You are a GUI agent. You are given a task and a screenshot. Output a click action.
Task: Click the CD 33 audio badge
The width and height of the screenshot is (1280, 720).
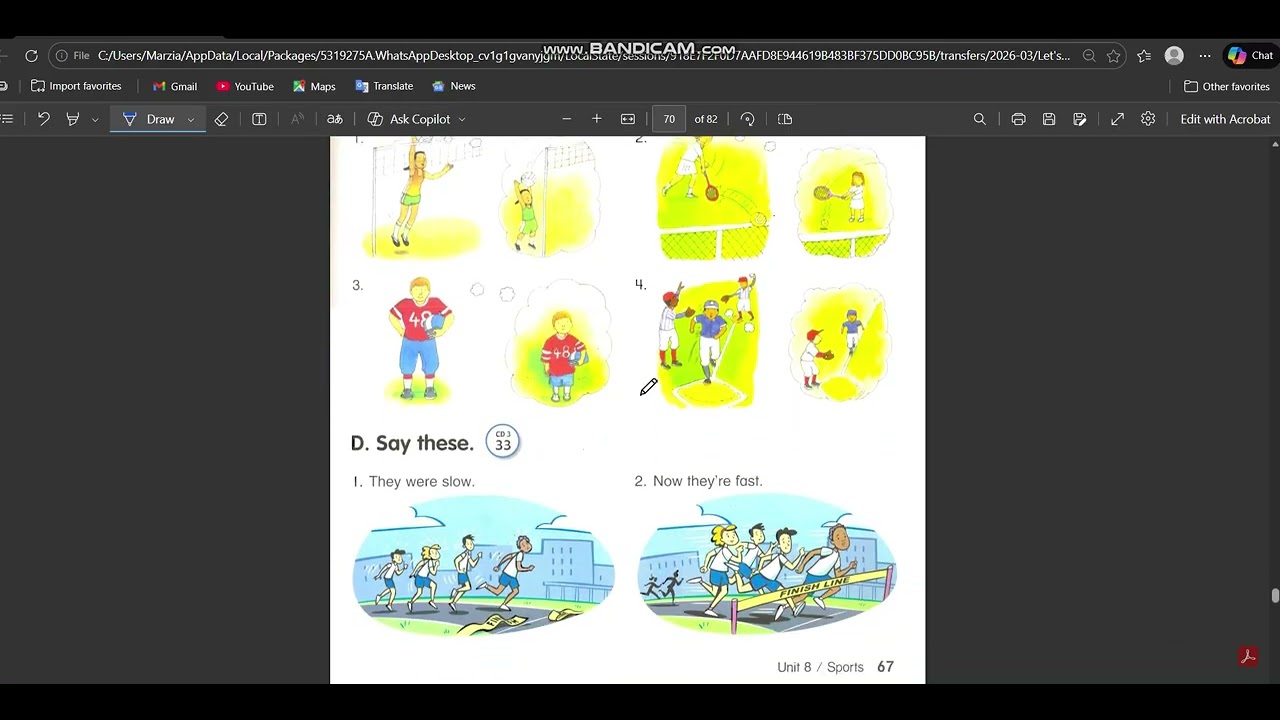point(503,441)
